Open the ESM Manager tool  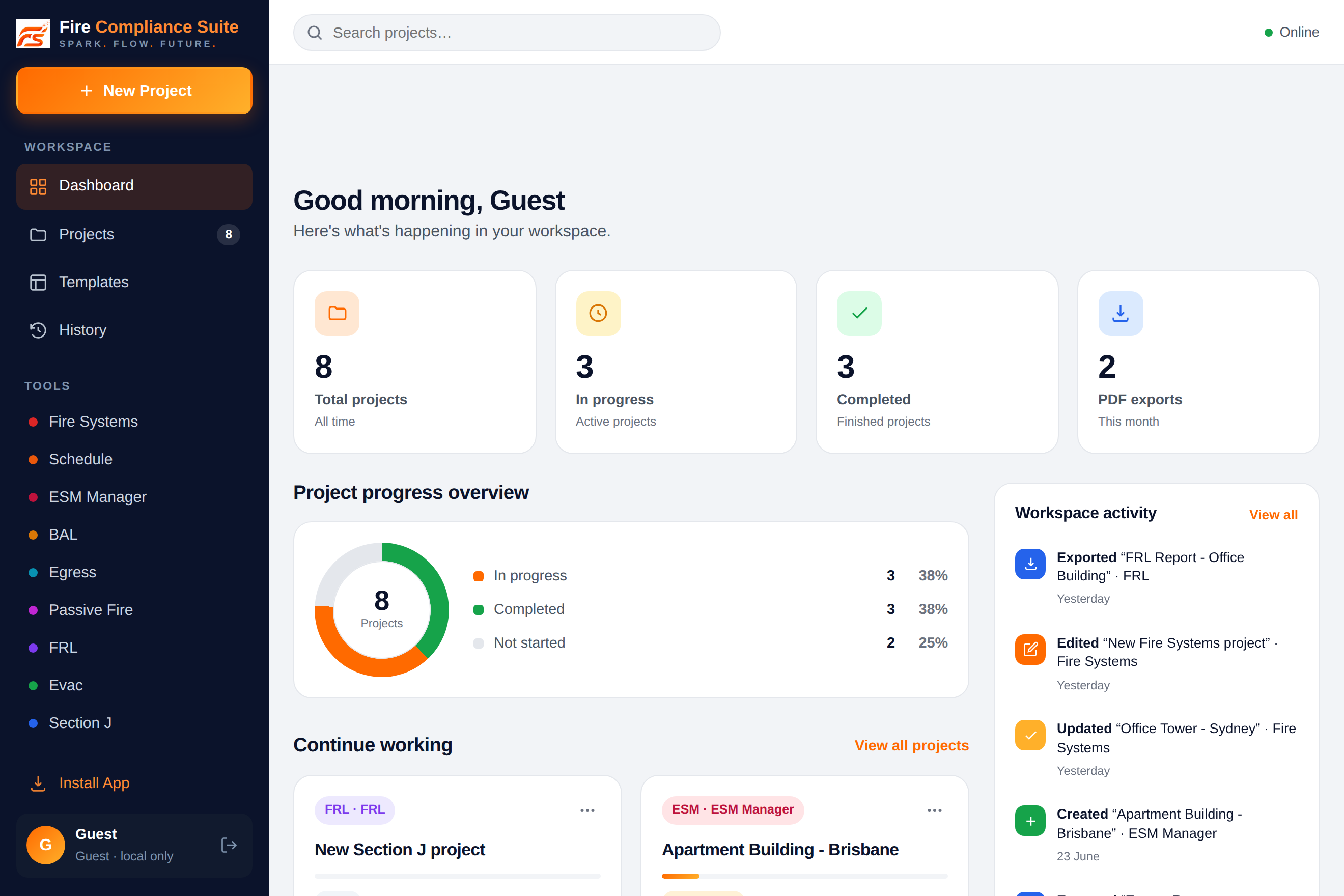pyautogui.click(x=134, y=497)
